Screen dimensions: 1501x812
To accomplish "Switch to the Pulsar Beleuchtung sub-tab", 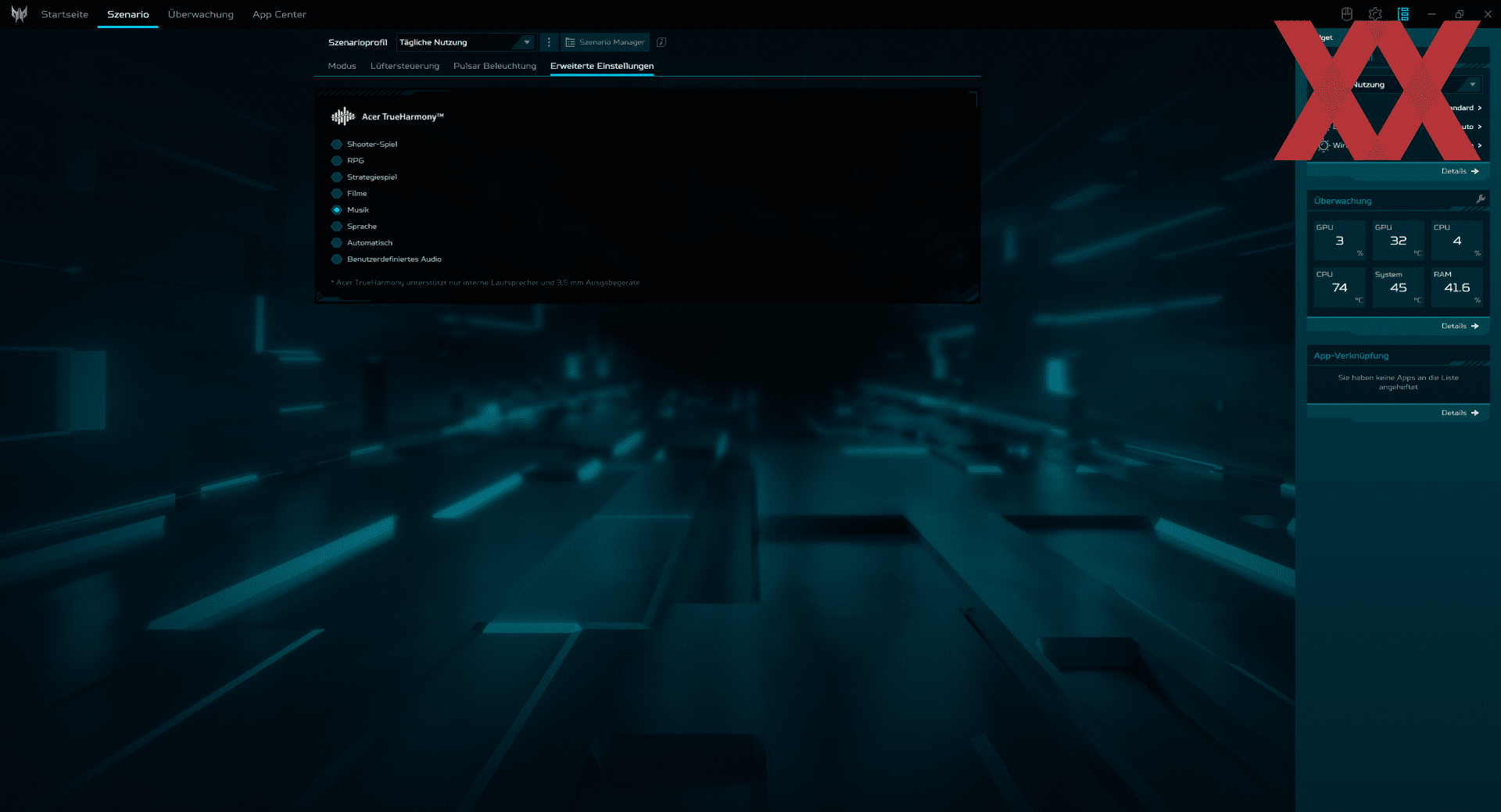I will pyautogui.click(x=495, y=66).
